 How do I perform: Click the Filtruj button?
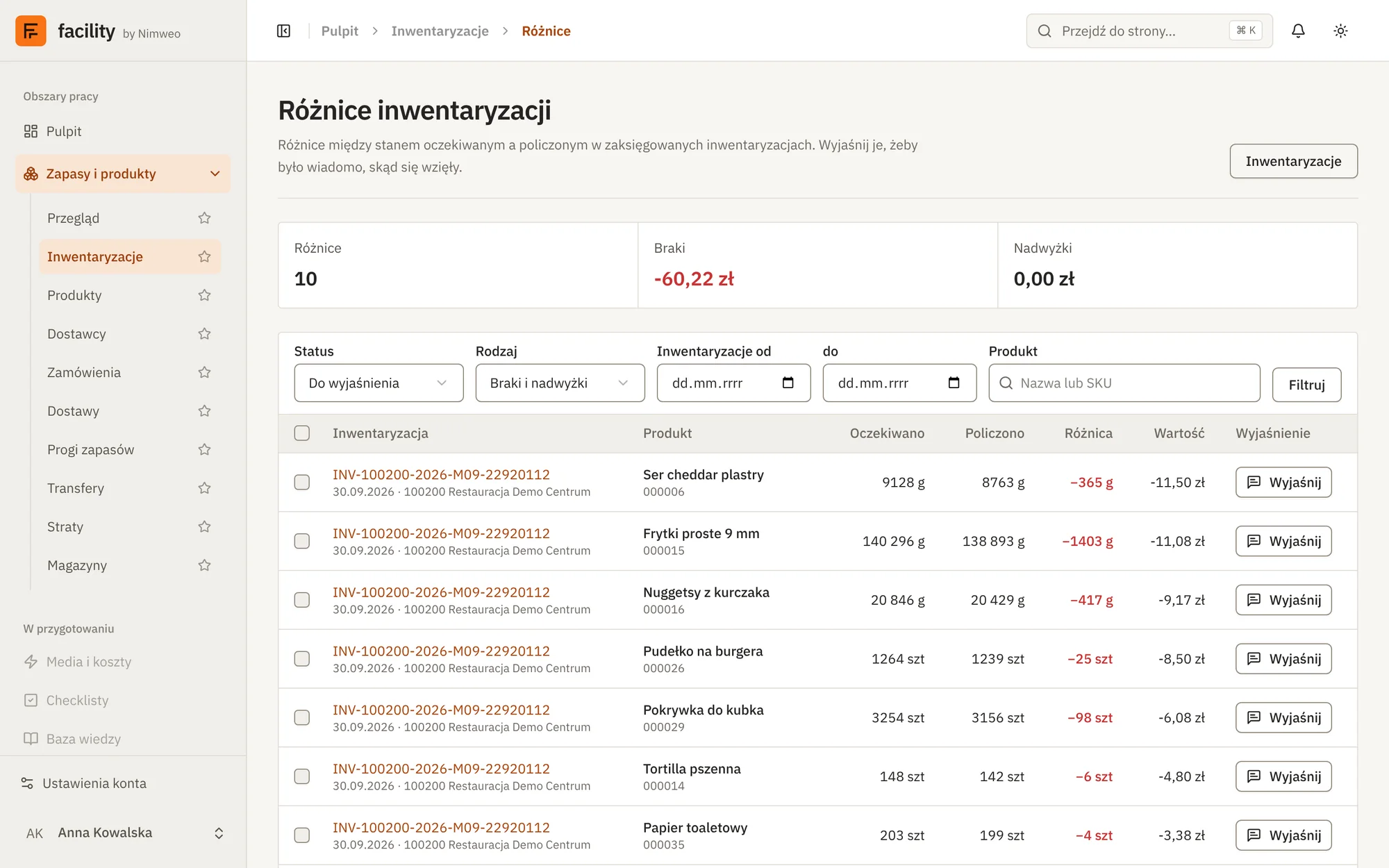(1306, 385)
